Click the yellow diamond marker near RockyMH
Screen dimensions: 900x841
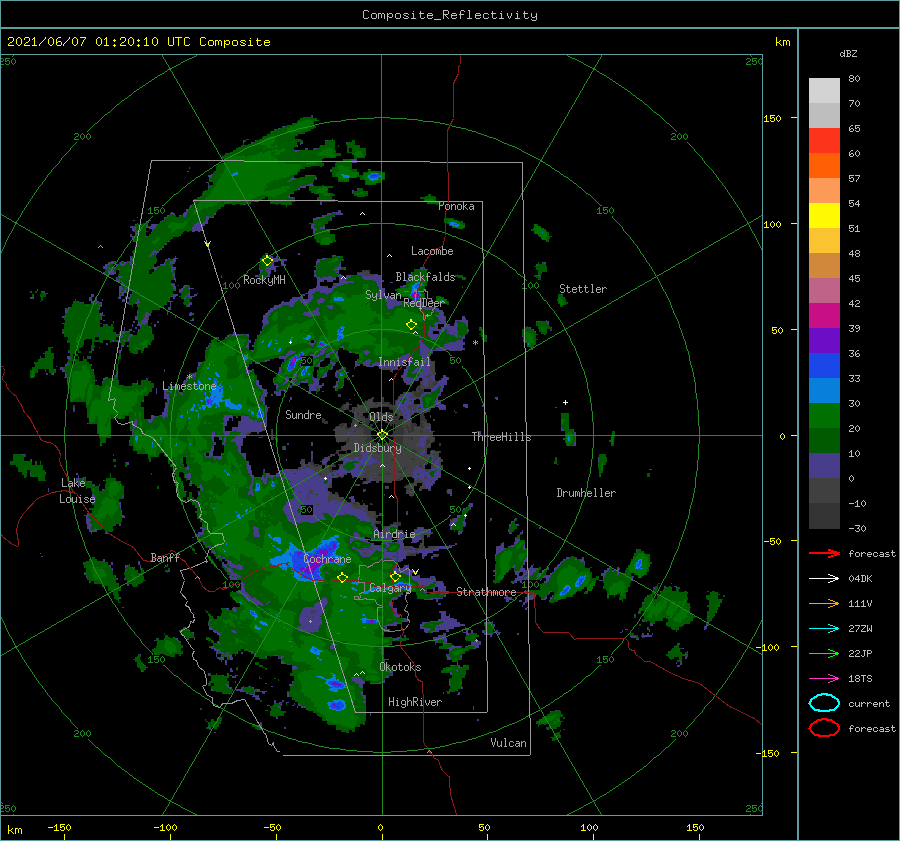click(x=267, y=261)
